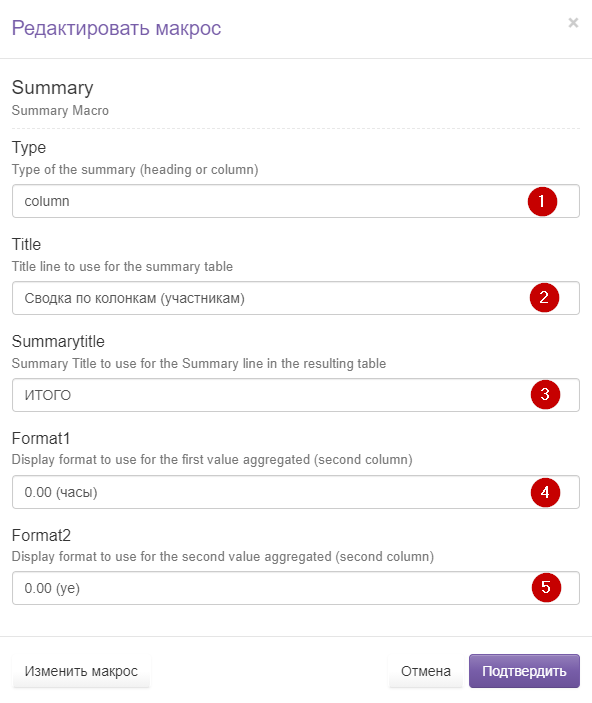
Task: Click the 'Редактировать макрос' dialog title
Action: pyautogui.click(x=116, y=28)
